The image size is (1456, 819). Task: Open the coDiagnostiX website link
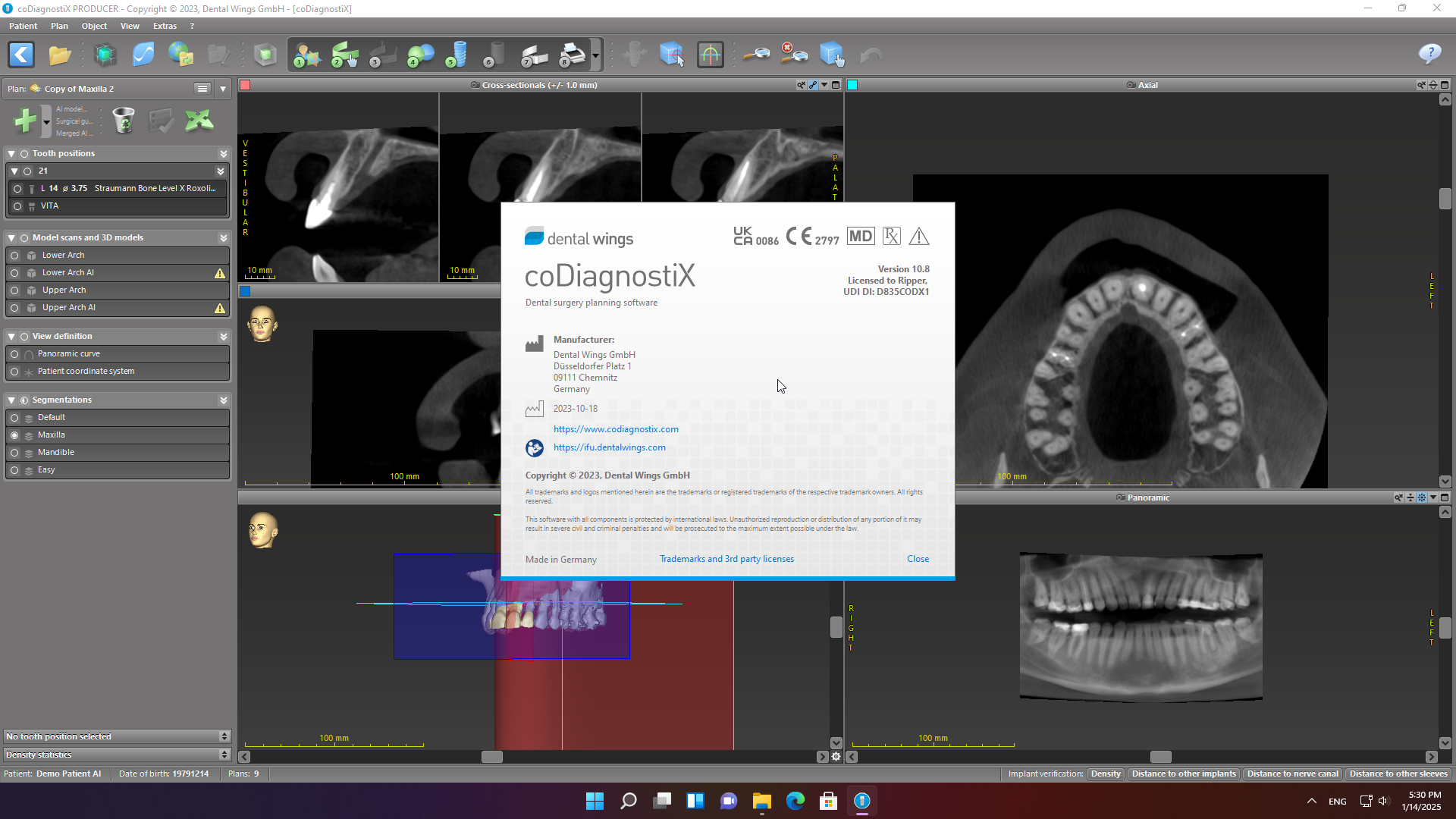click(x=615, y=428)
